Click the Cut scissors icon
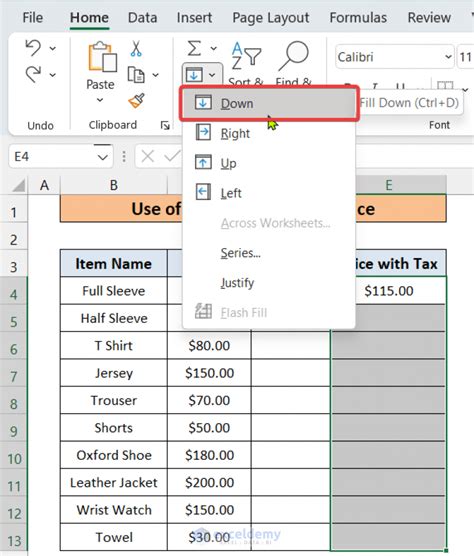The height and width of the screenshot is (556, 474). pyautogui.click(x=136, y=49)
